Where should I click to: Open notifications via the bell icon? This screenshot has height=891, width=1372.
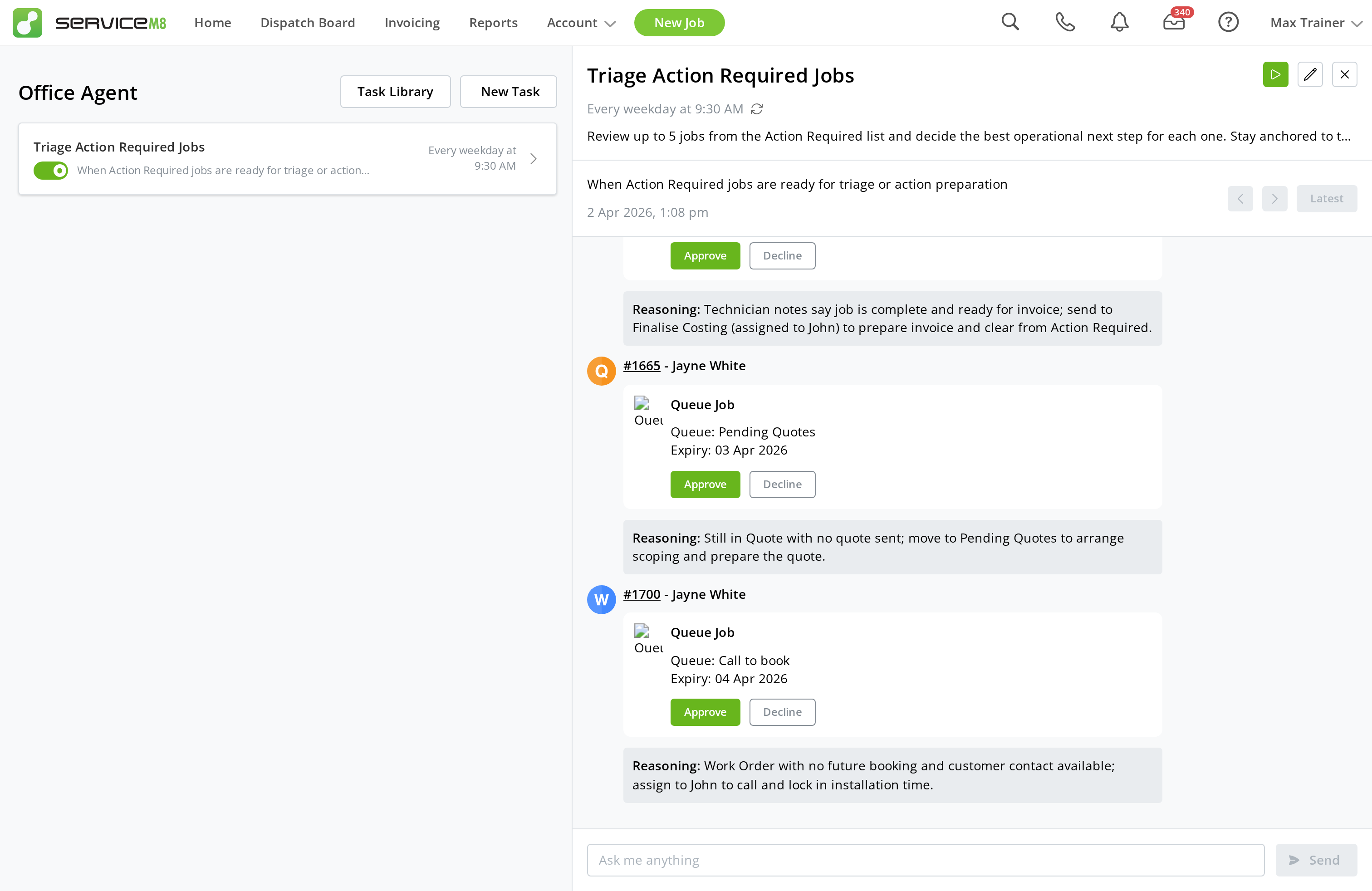[x=1119, y=22]
